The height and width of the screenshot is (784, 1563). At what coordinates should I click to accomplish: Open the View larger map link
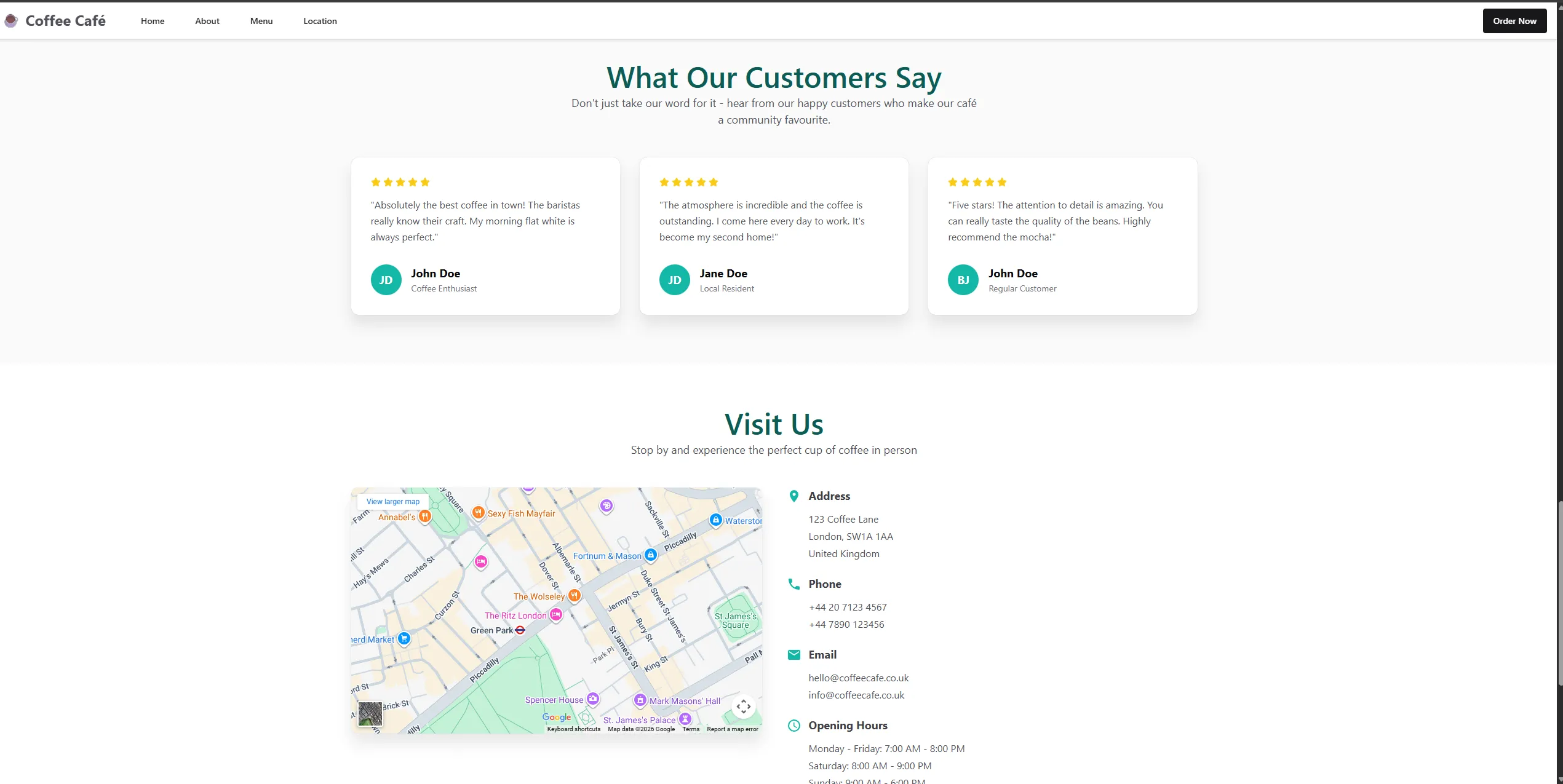393,502
